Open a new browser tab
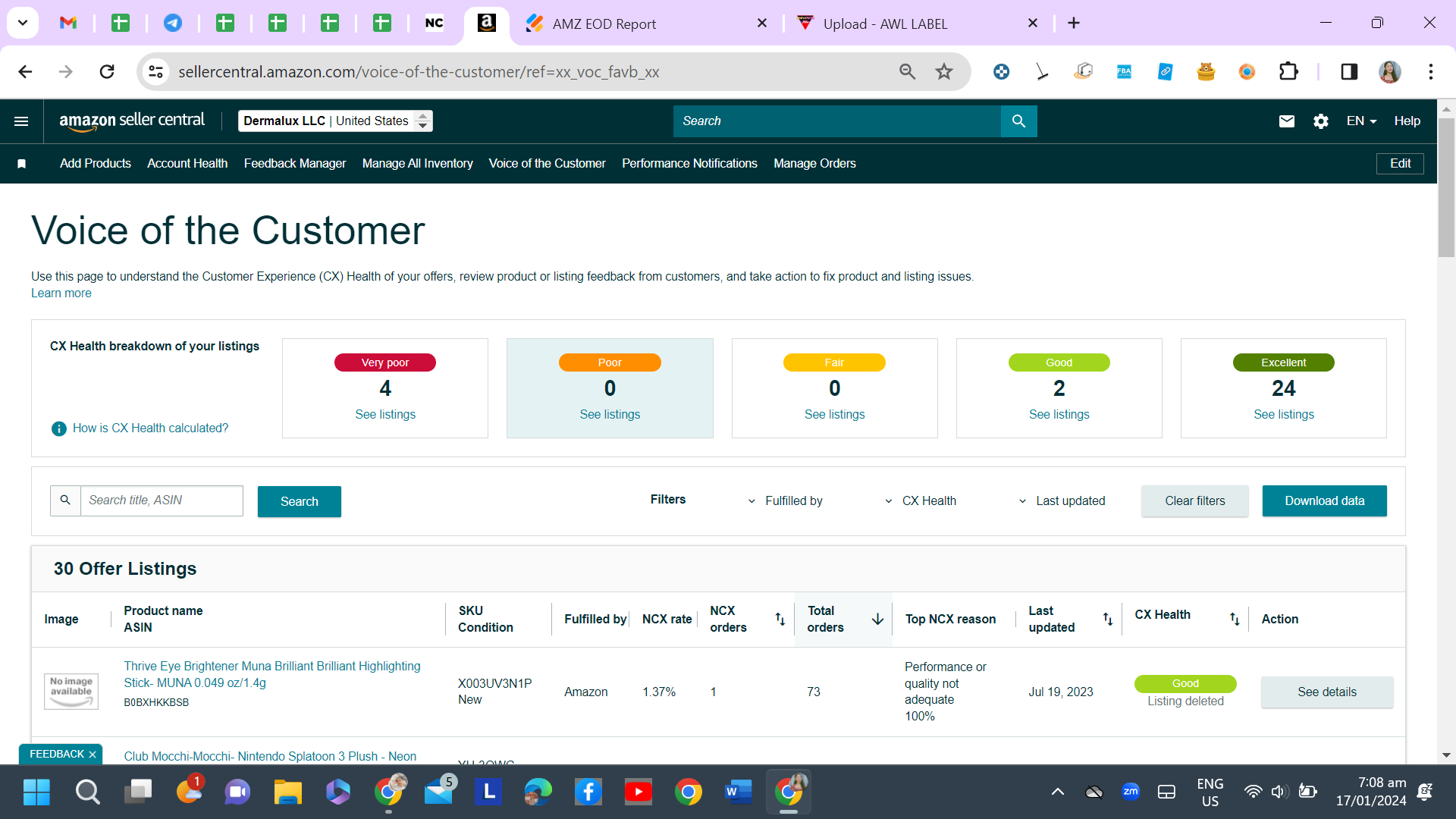Viewport: 1456px width, 819px height. pyautogui.click(x=1074, y=24)
